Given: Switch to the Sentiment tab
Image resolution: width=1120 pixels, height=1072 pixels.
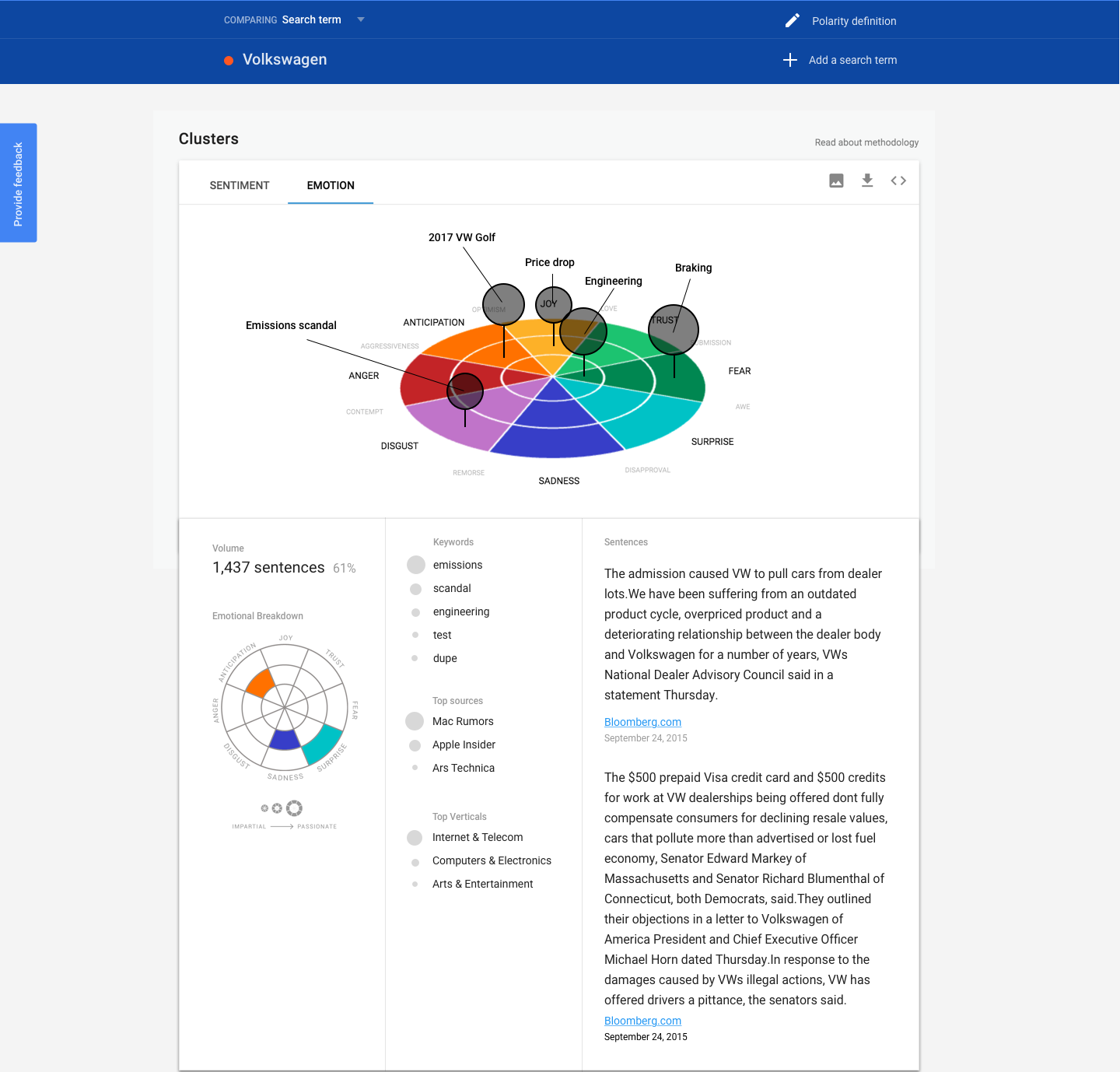Looking at the screenshot, I should [x=240, y=185].
